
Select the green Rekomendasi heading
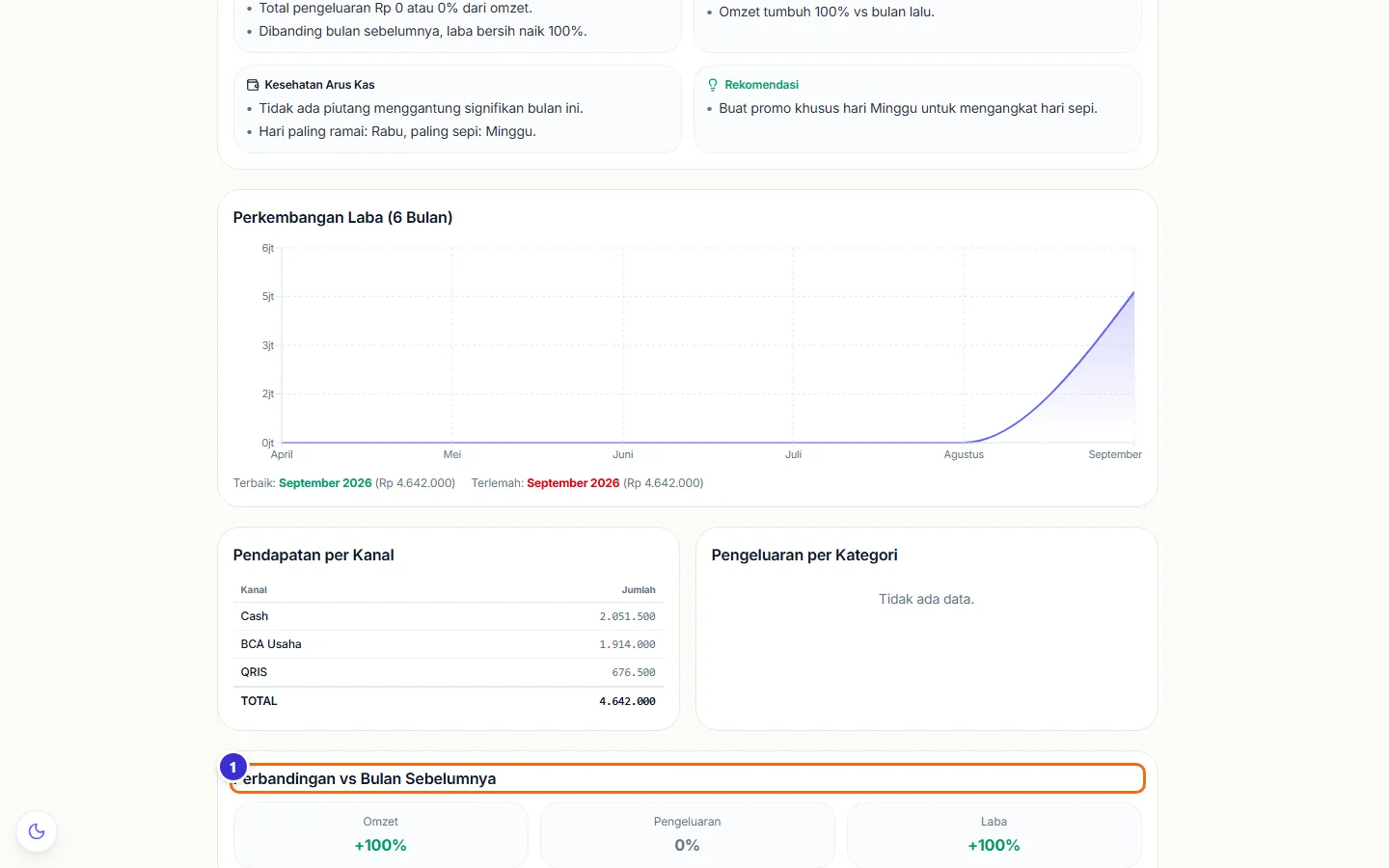(x=761, y=85)
